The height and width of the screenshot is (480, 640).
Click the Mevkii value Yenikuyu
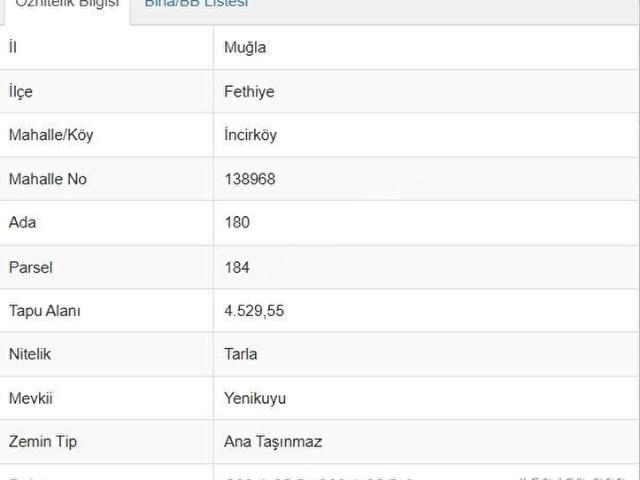pyautogui.click(x=255, y=398)
